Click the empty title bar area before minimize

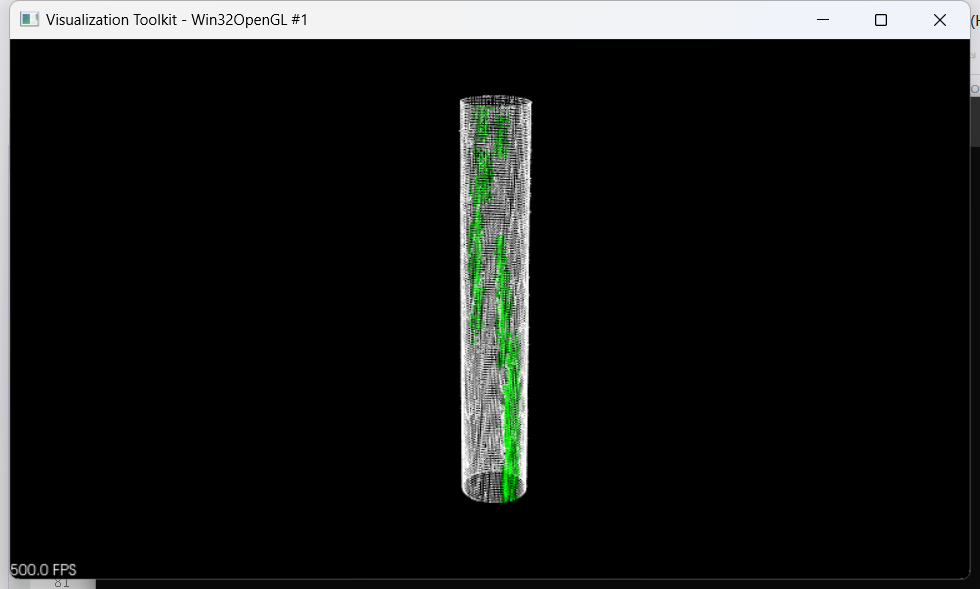560,20
